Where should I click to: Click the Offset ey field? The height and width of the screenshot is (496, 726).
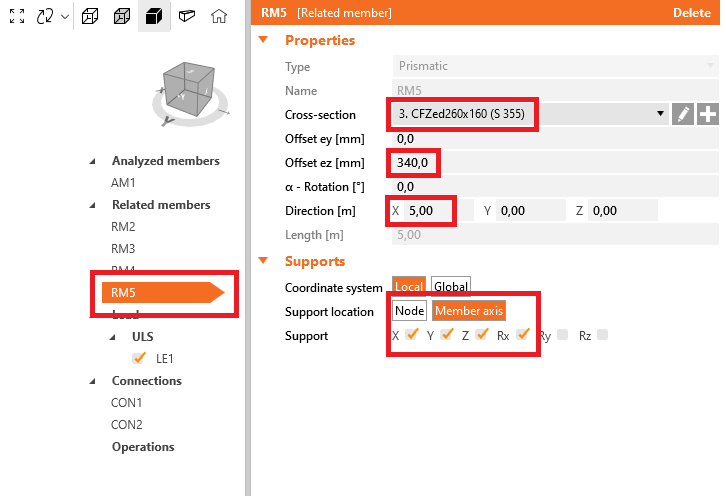555,138
